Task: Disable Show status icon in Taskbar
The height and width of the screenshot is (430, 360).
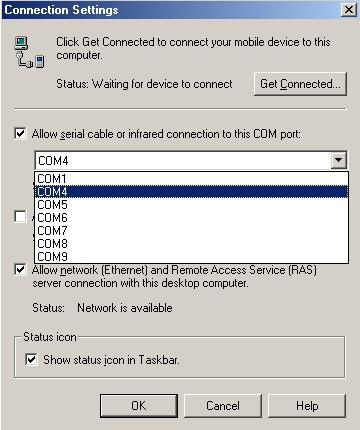Action: (31, 359)
